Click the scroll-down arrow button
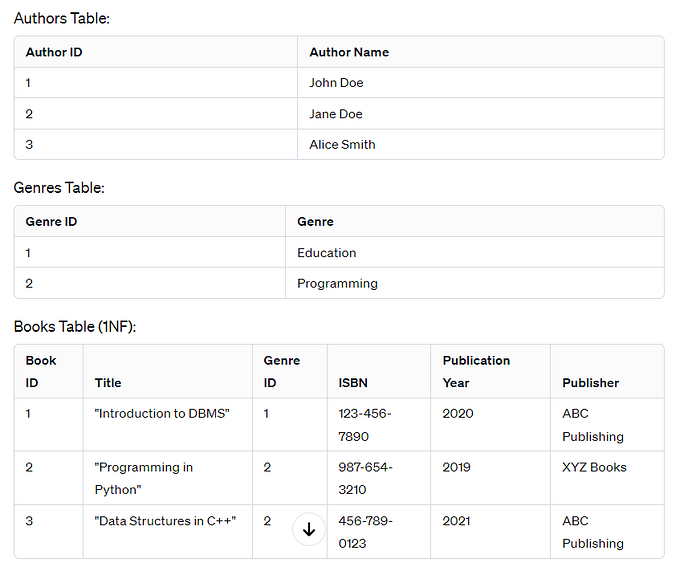Image resolution: width=700 pixels, height=564 pixels. click(308, 530)
